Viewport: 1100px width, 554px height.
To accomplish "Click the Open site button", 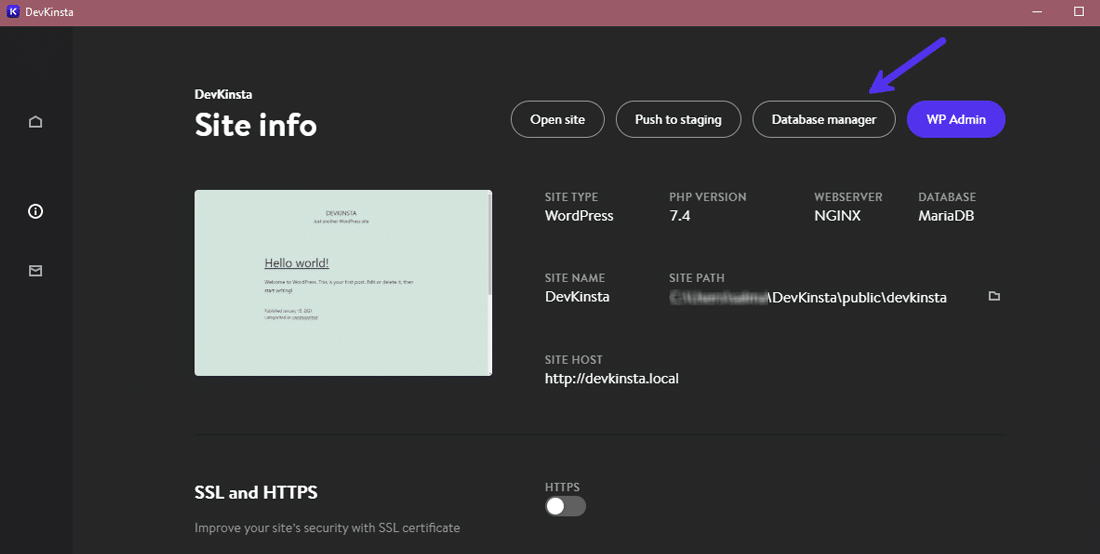I will 557,119.
